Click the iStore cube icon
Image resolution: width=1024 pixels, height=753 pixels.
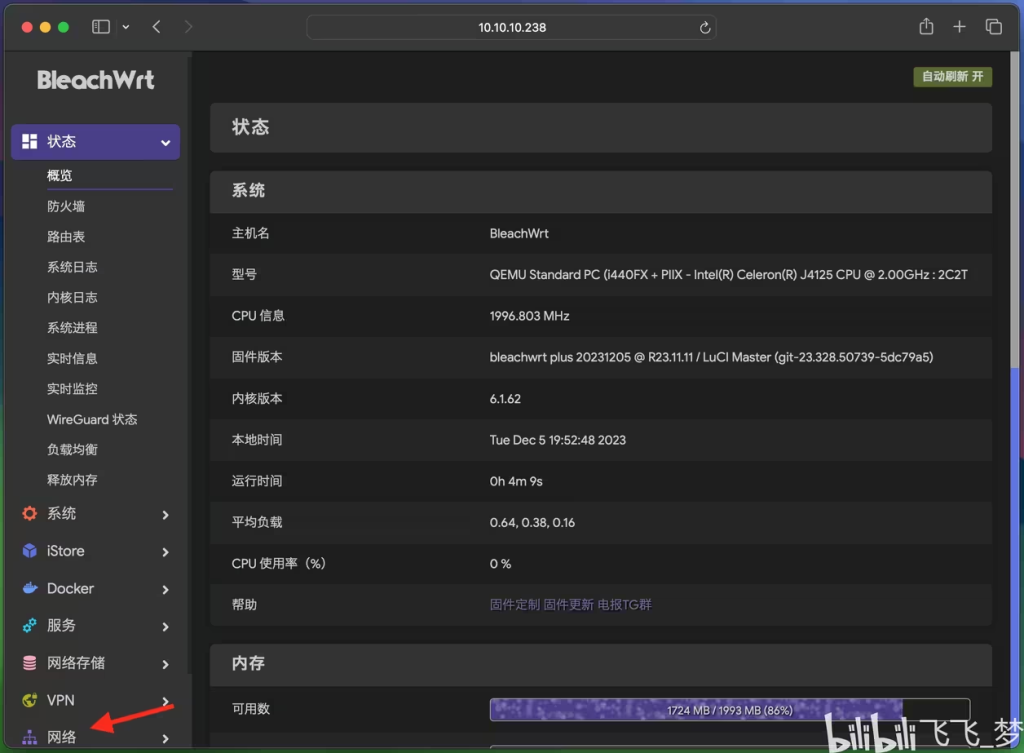coord(29,551)
